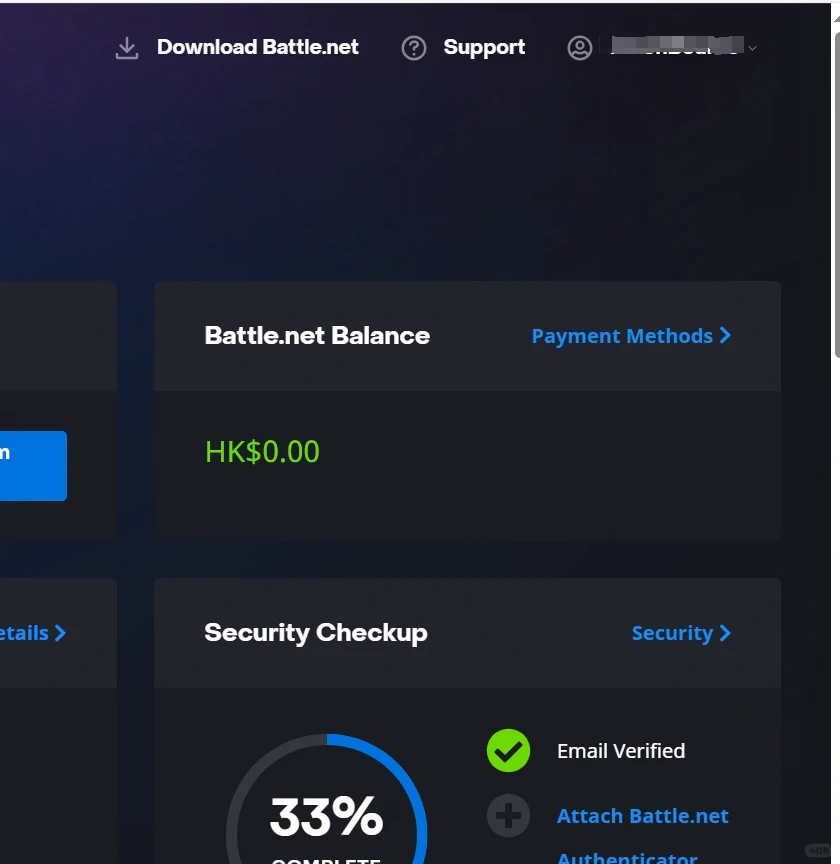Click the Support question mark icon
Viewport: 840px width, 864px height.
pyautogui.click(x=413, y=48)
